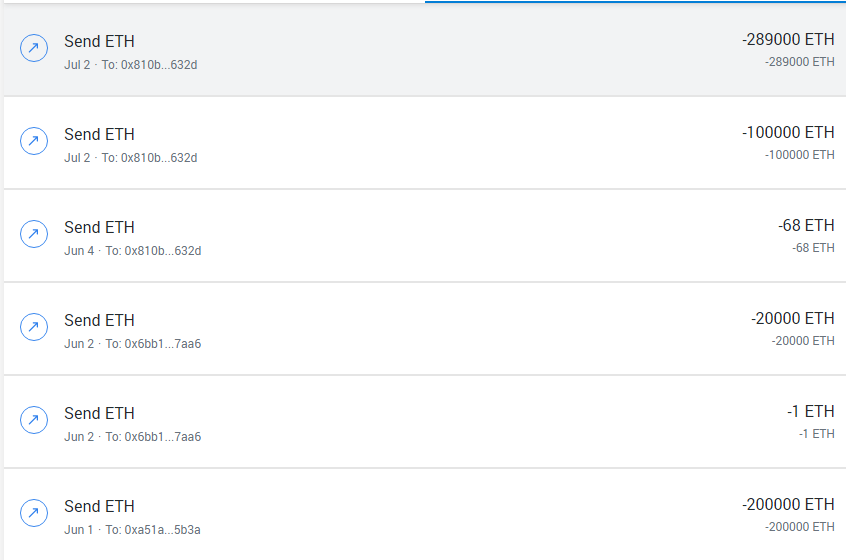846x560 pixels.
Task: Click the small -1 ETH secondary amount
Action: [x=816, y=434]
